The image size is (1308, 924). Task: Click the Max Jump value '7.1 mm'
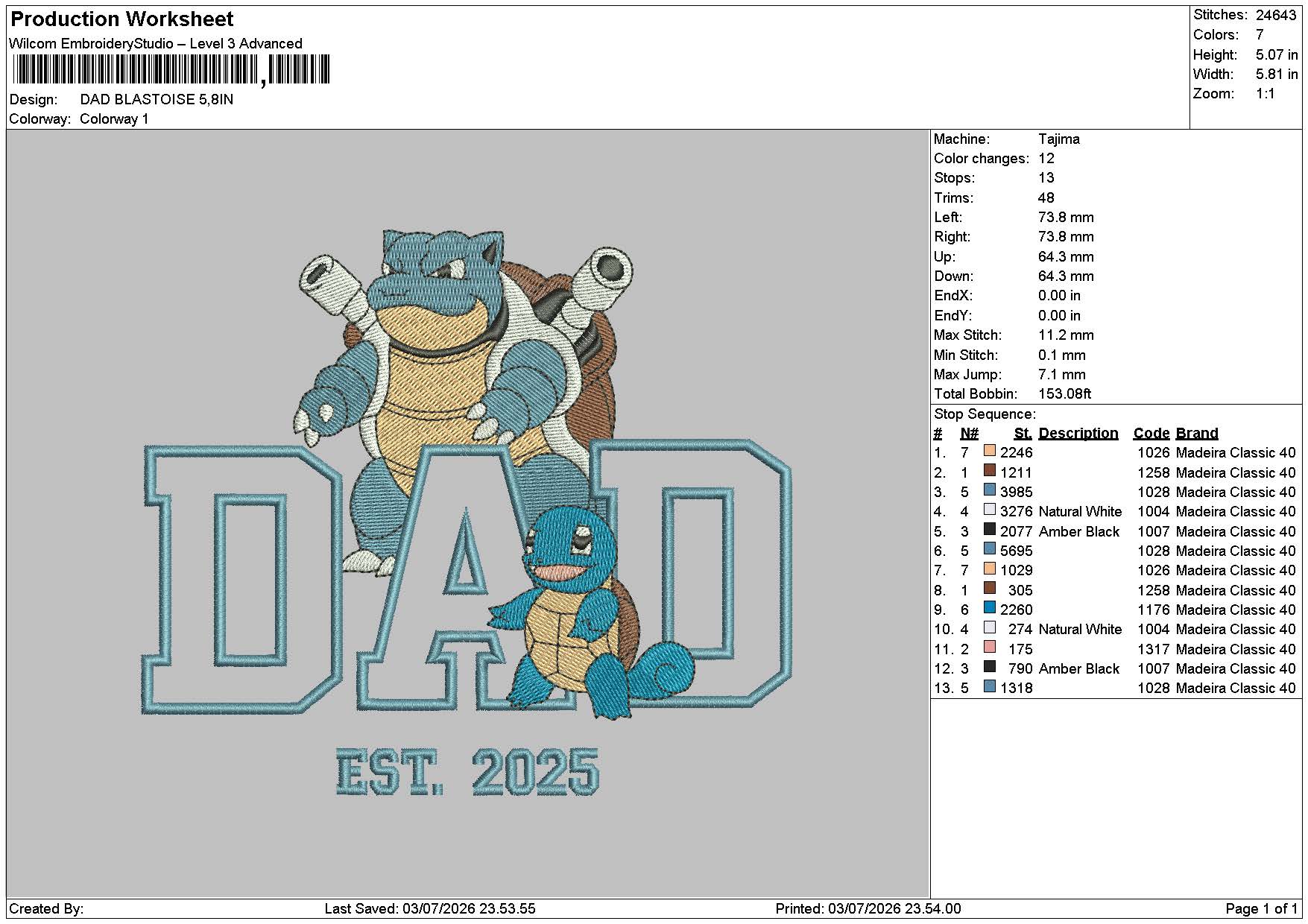1062,374
